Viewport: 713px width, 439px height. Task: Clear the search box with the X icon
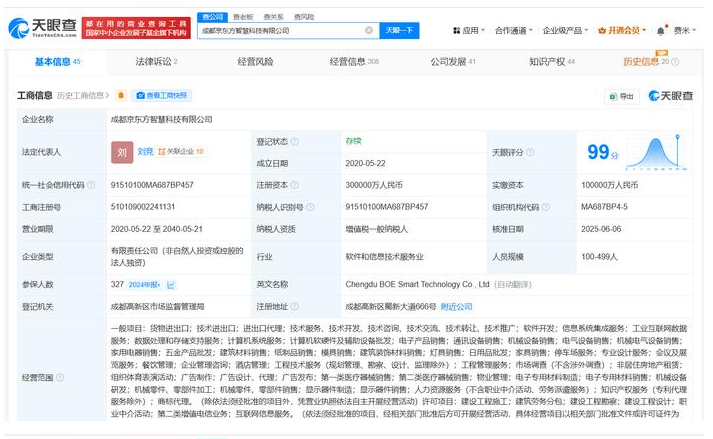[369, 30]
